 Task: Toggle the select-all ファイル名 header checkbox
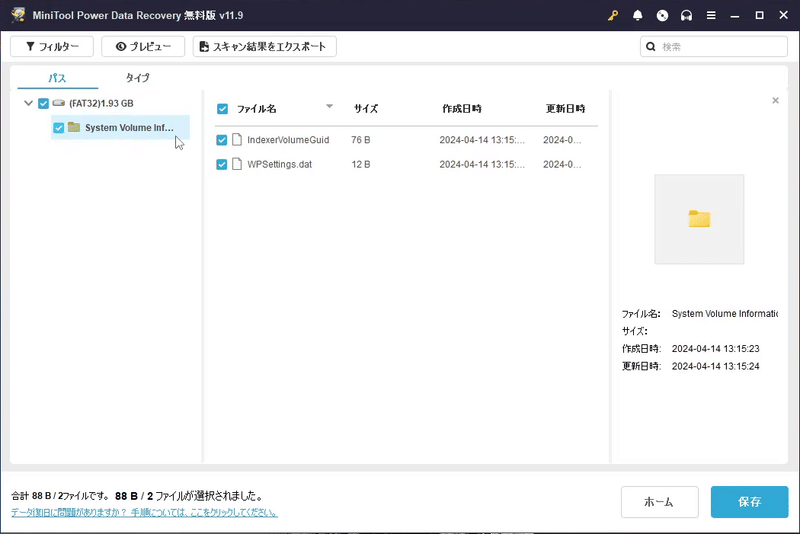click(222, 109)
